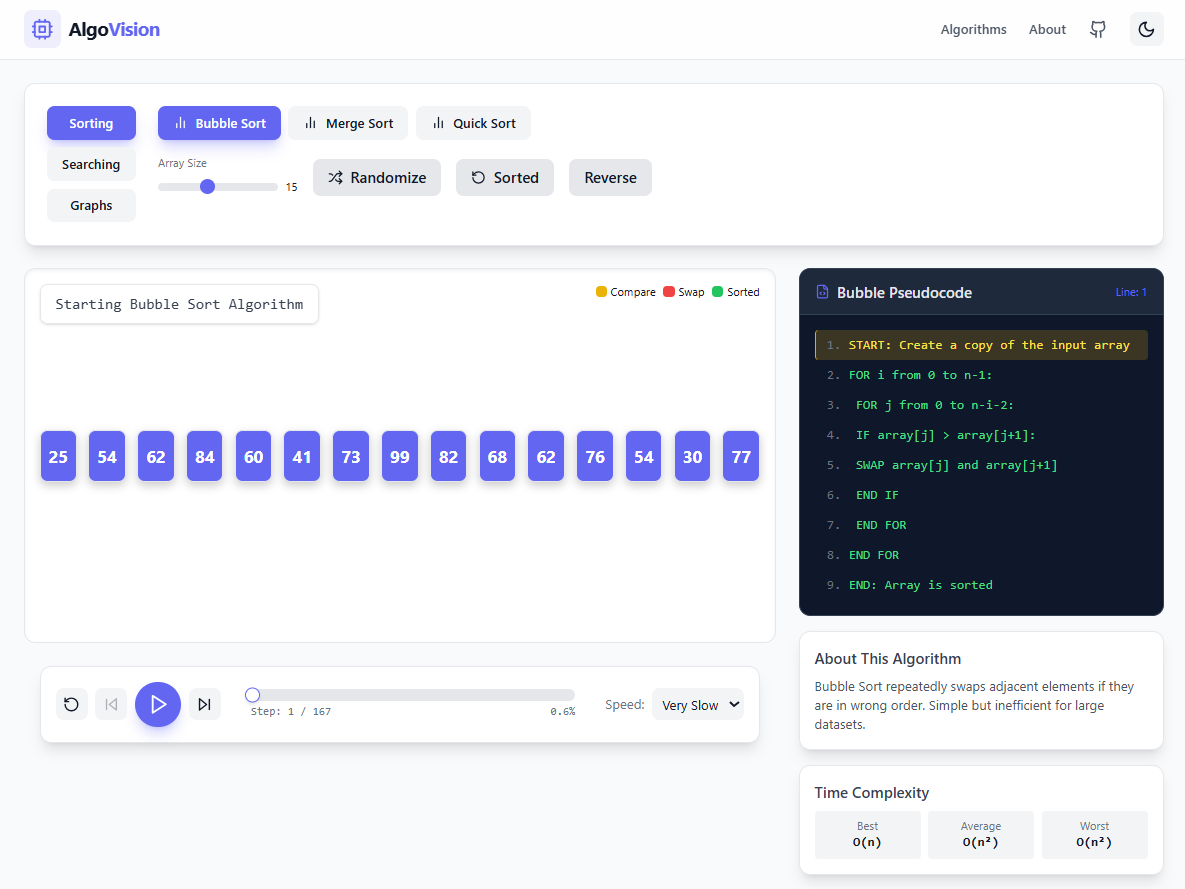Image resolution: width=1185 pixels, height=889 pixels.
Task: Click the Best O(n) complexity box
Action: coord(868,835)
